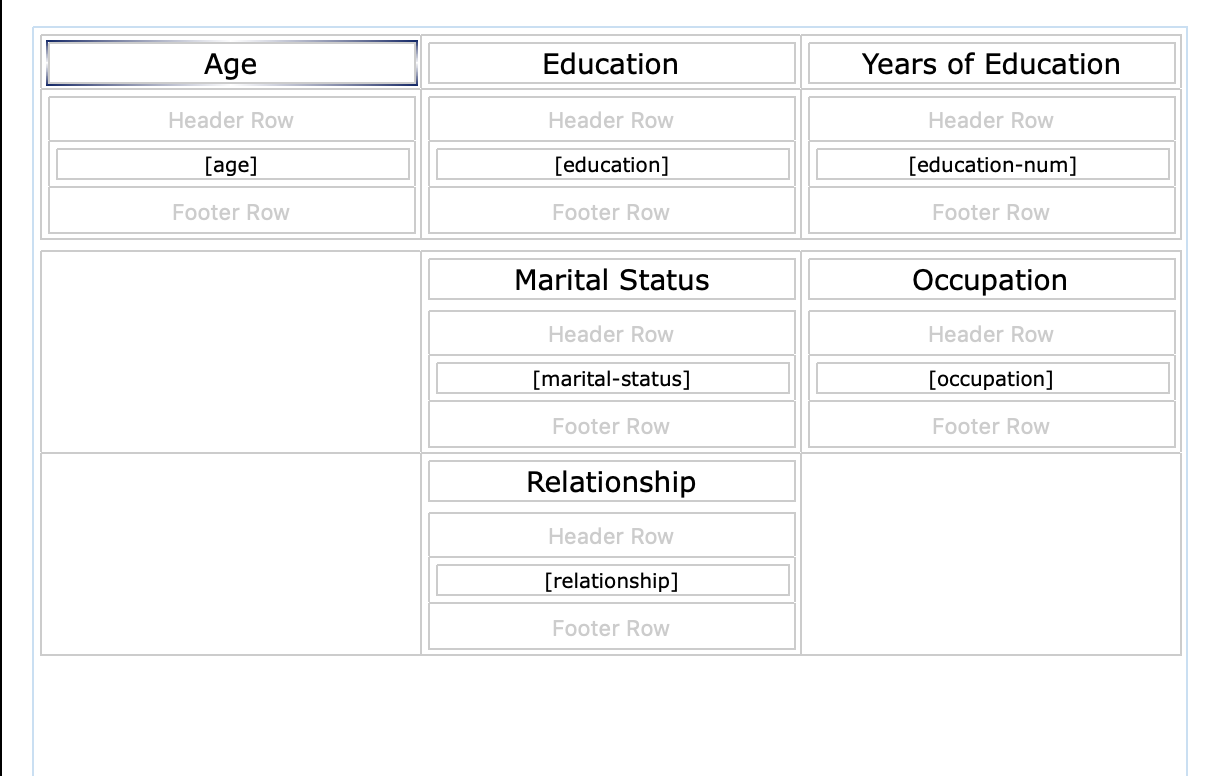This screenshot has height=776, width=1212.
Task: Click the Header Row under Occupation
Action: (x=991, y=334)
